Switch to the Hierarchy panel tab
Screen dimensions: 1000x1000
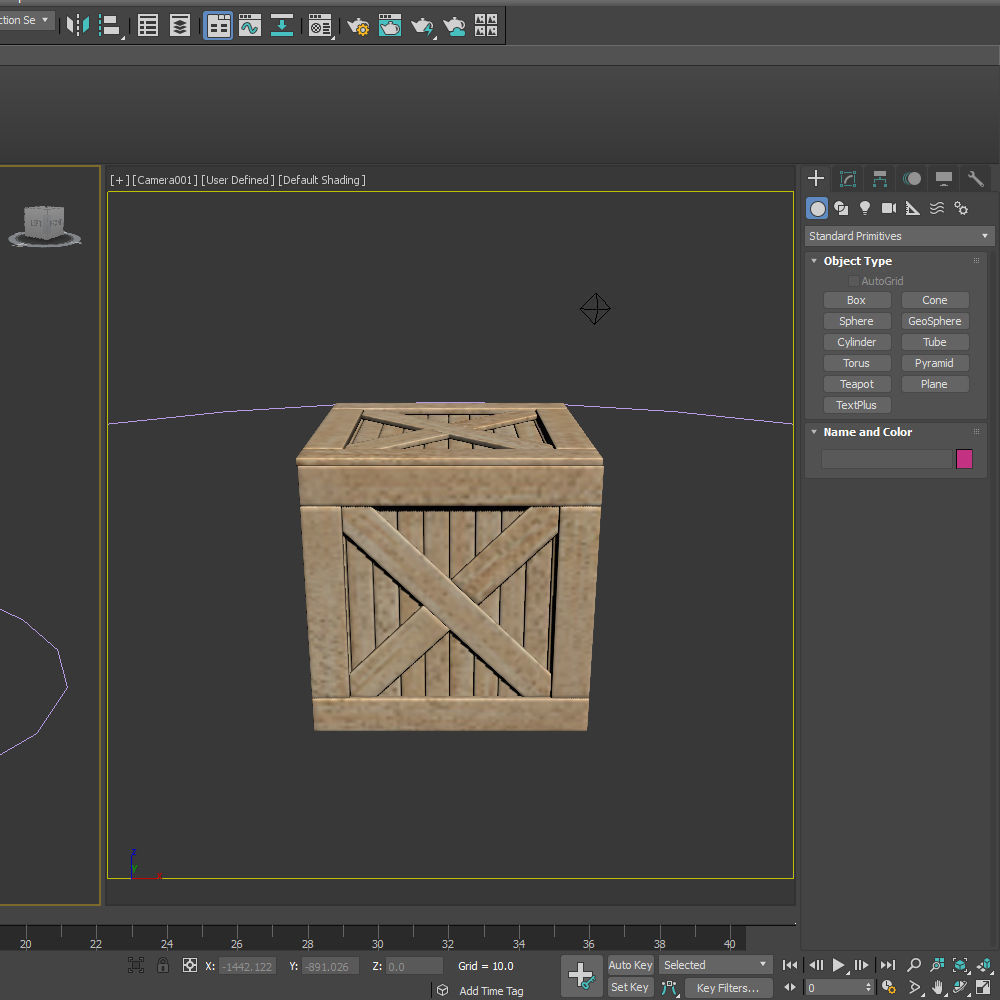879,179
